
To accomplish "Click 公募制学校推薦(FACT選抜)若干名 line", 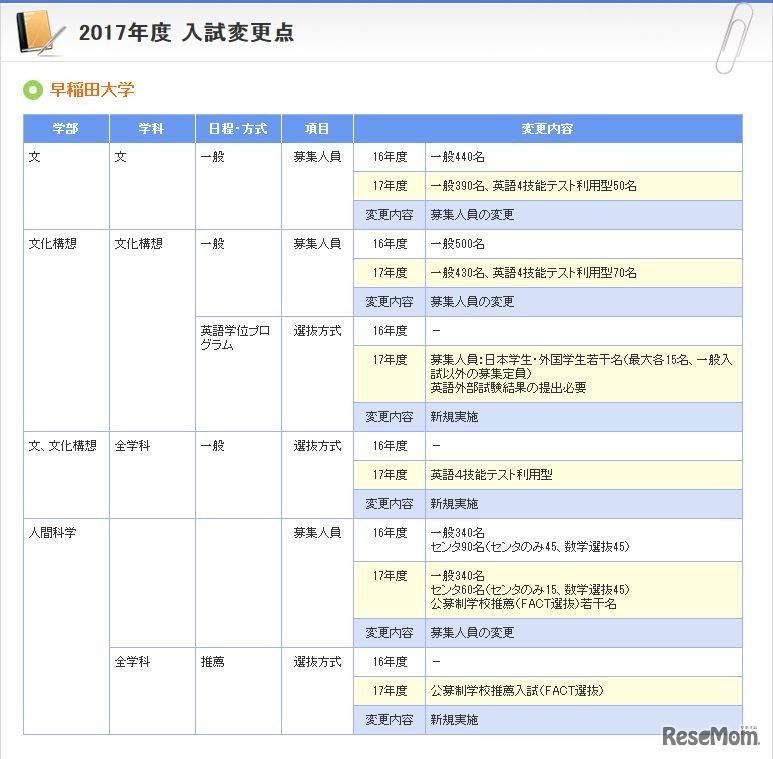I will coord(524,604).
